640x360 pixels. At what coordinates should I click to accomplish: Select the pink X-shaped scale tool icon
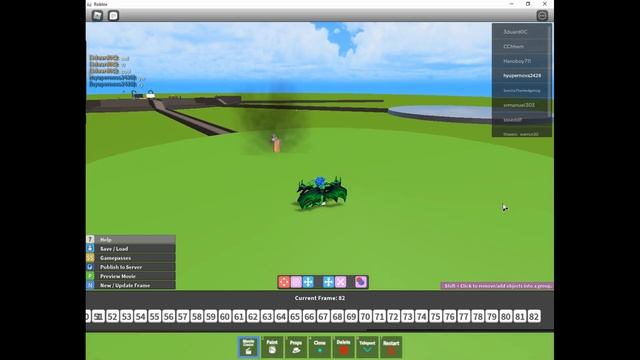[340, 282]
